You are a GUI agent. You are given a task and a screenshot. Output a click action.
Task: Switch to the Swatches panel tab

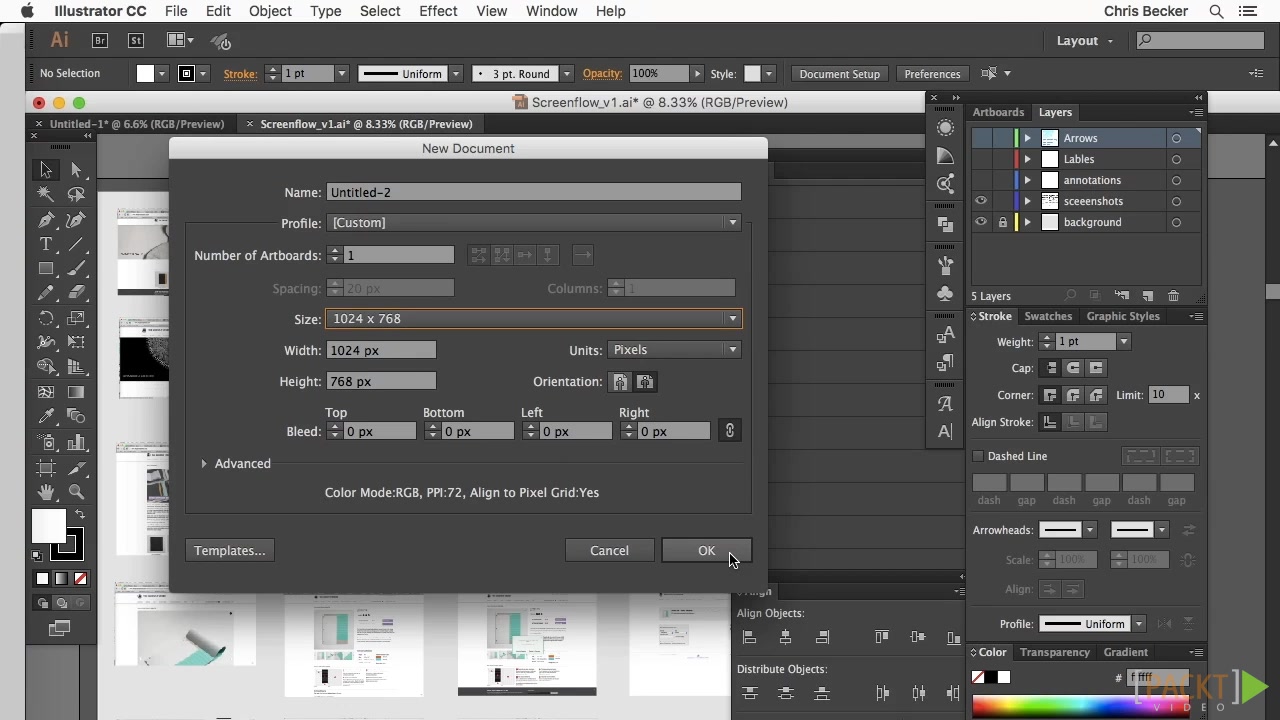(x=1048, y=316)
